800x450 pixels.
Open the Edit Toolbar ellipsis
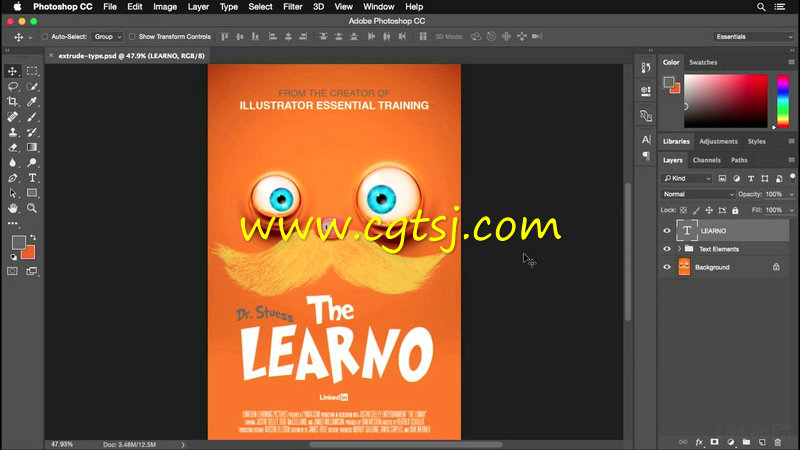(x=13, y=223)
